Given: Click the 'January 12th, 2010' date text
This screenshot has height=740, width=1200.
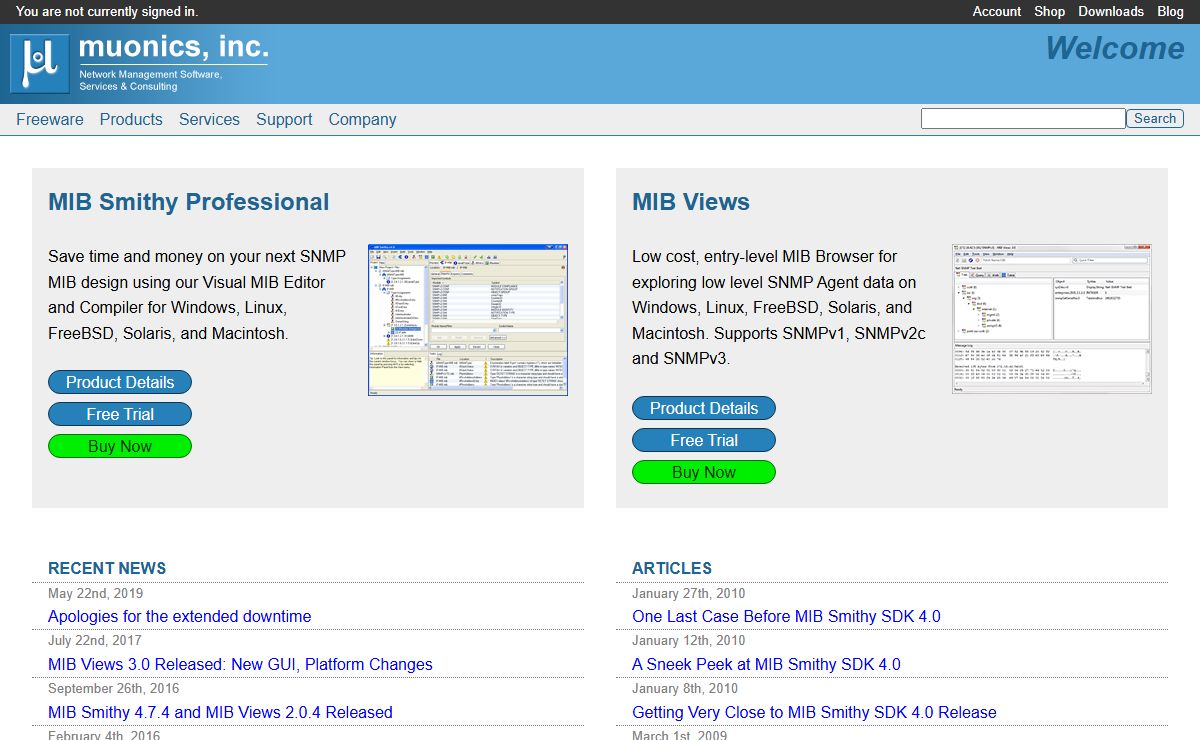Looking at the screenshot, I should (x=689, y=641).
